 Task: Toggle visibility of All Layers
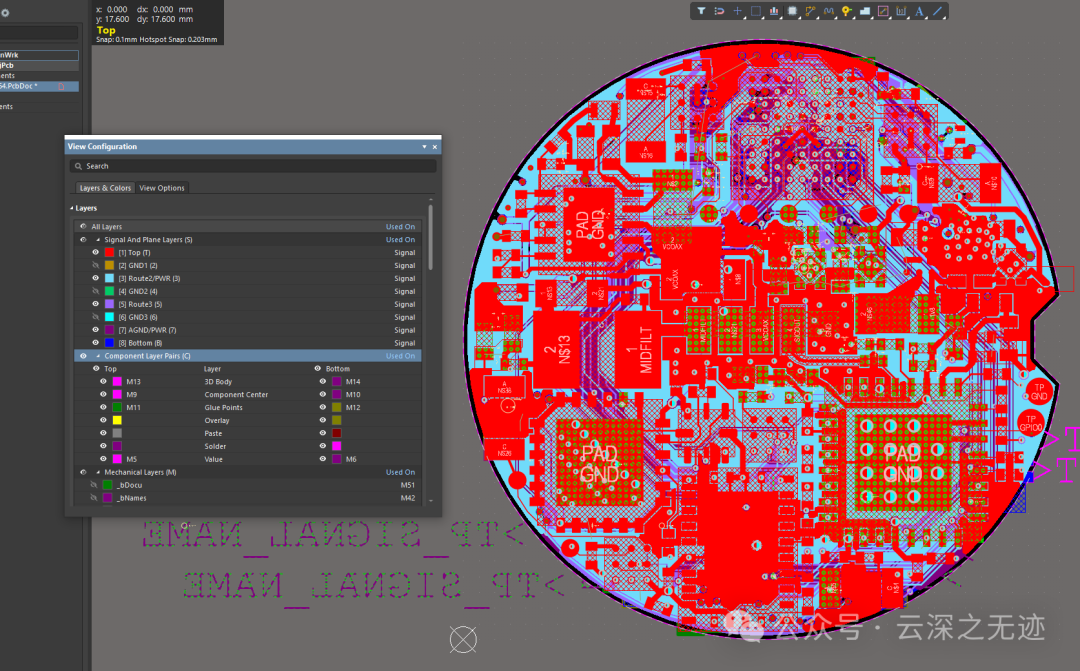point(83,227)
